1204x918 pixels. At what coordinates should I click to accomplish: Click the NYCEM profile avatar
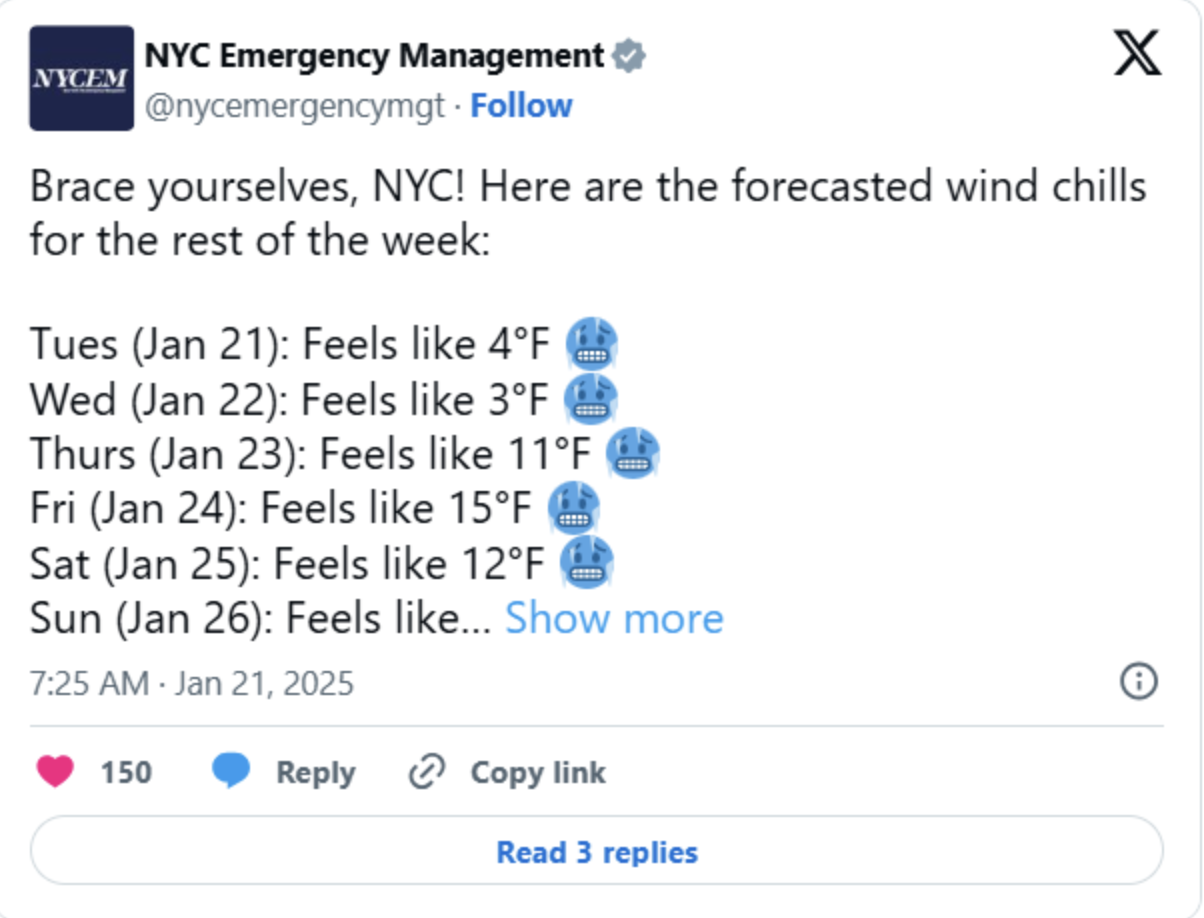click(x=81, y=78)
